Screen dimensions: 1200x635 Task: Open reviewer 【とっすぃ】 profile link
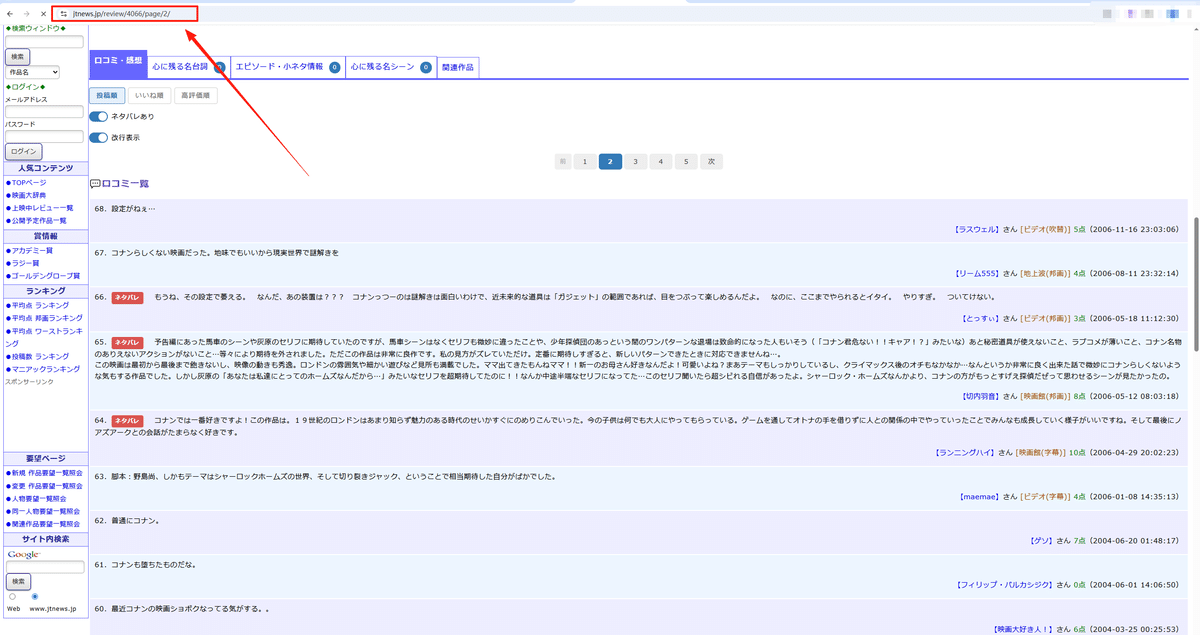980,318
